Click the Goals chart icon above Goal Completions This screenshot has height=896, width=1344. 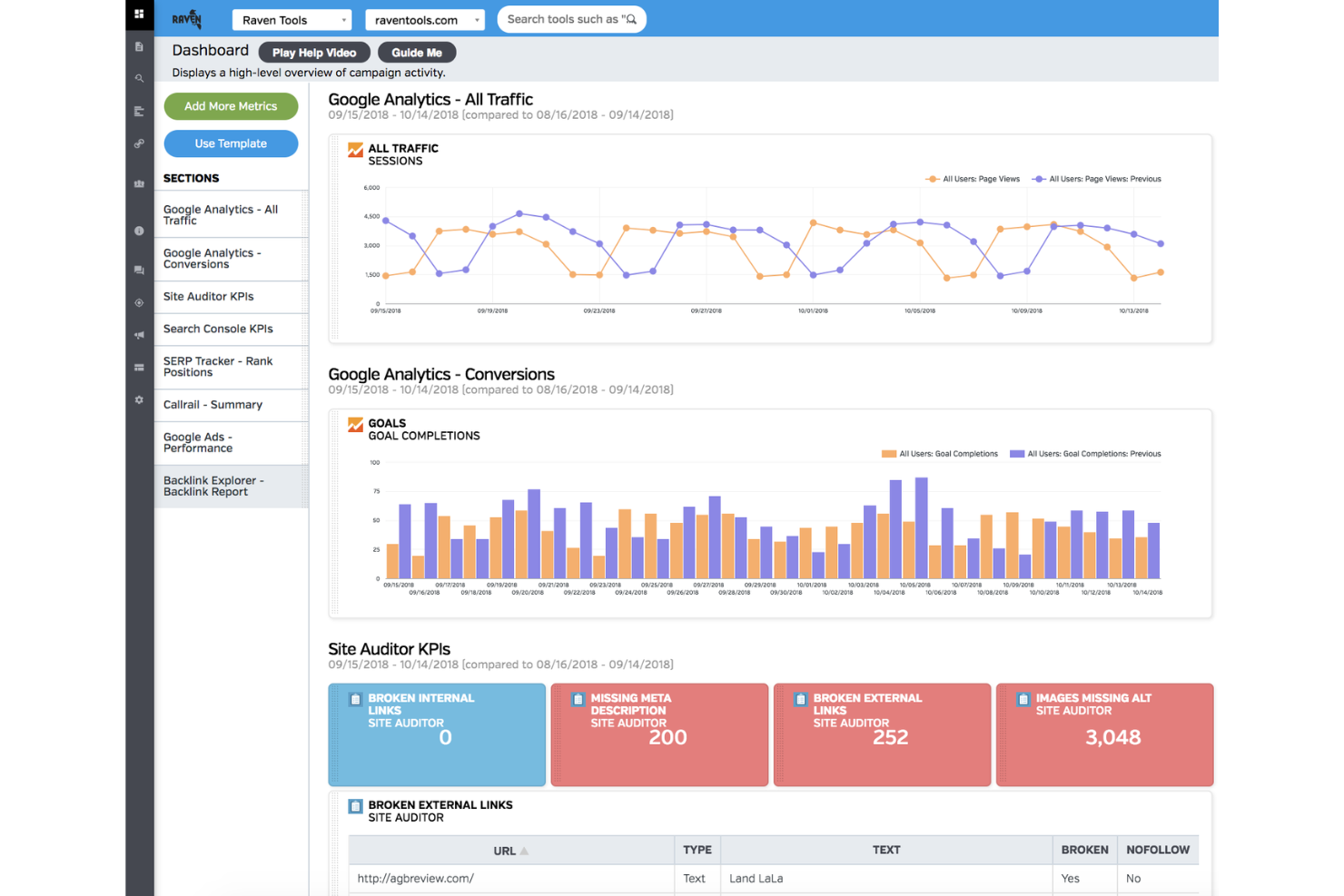(x=355, y=424)
